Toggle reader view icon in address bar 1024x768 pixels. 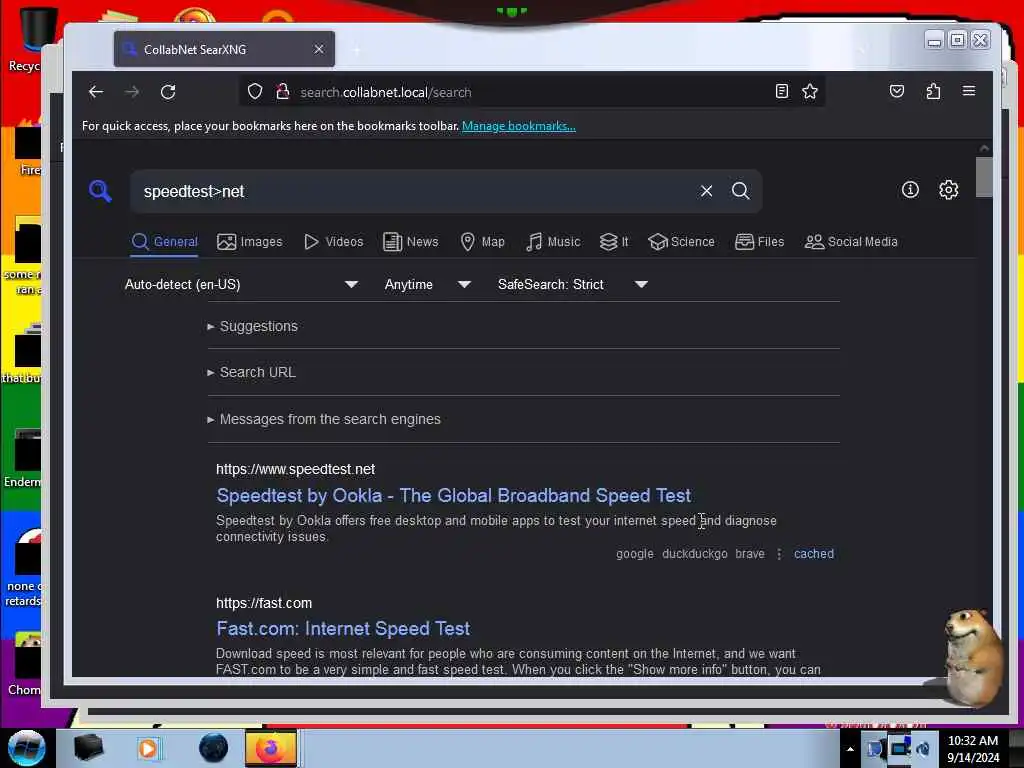pos(782,91)
